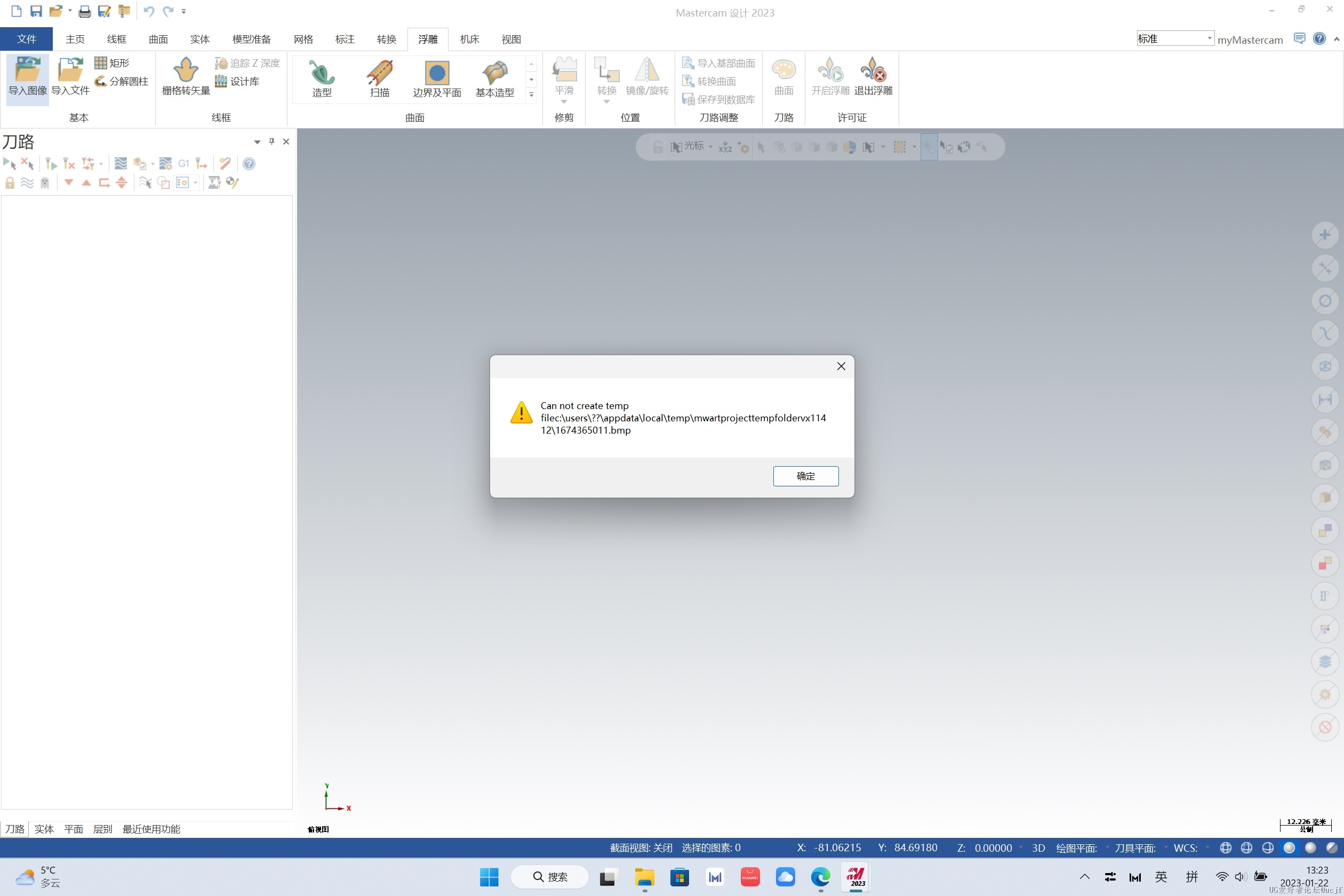Viewport: 1344px width, 896px height.
Task: Open the 栅格转矢量 raster to vector tool
Action: click(186, 77)
